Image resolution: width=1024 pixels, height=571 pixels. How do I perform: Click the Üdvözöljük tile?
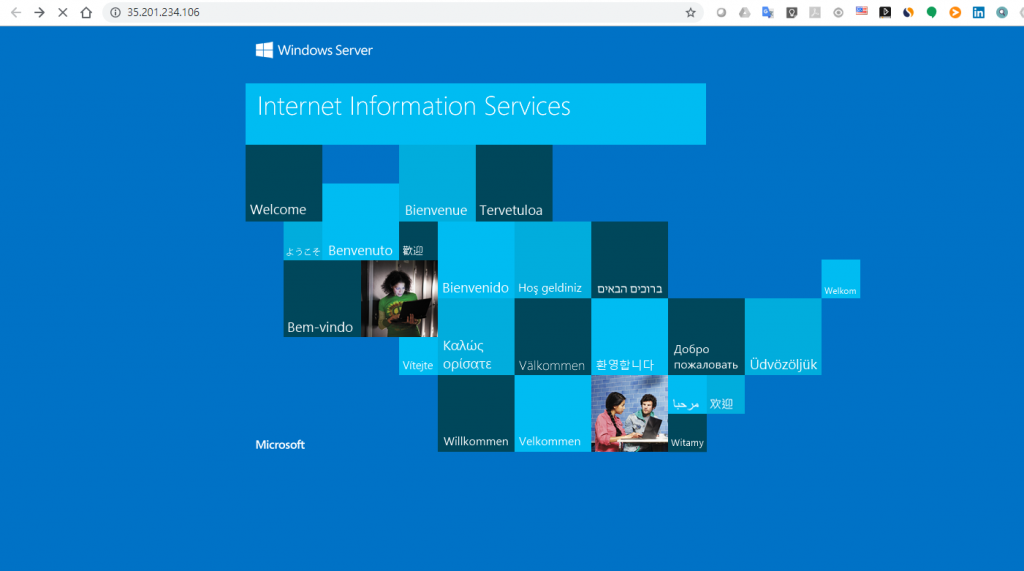click(783, 336)
